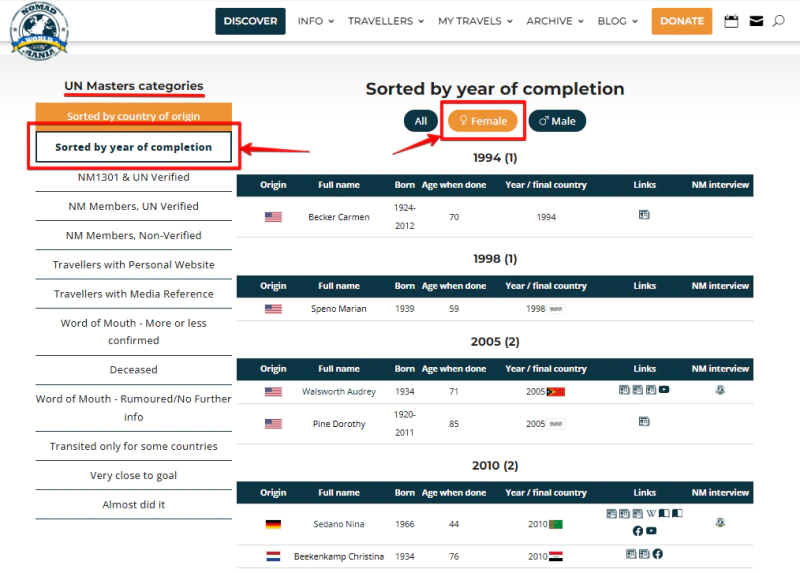Select Sorted by country of origin category
Screen dimensions: 800x573
coord(133,116)
